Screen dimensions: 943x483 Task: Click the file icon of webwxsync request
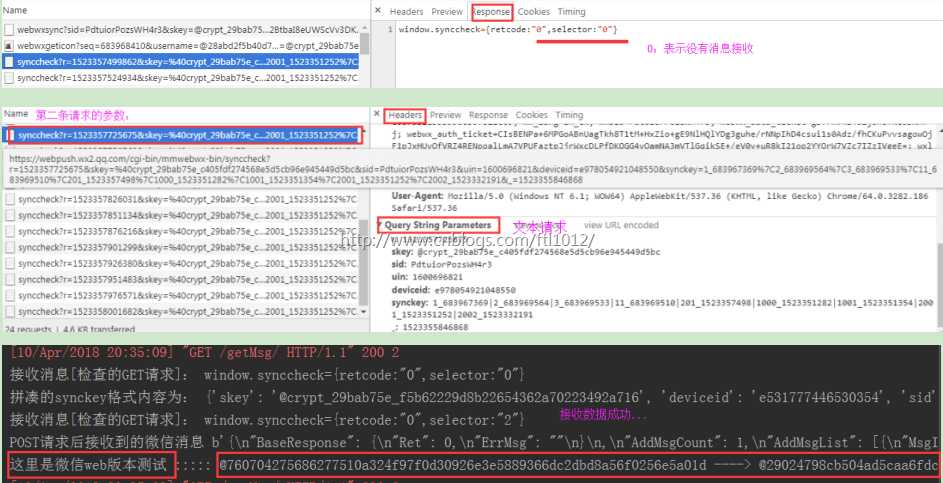click(x=9, y=29)
